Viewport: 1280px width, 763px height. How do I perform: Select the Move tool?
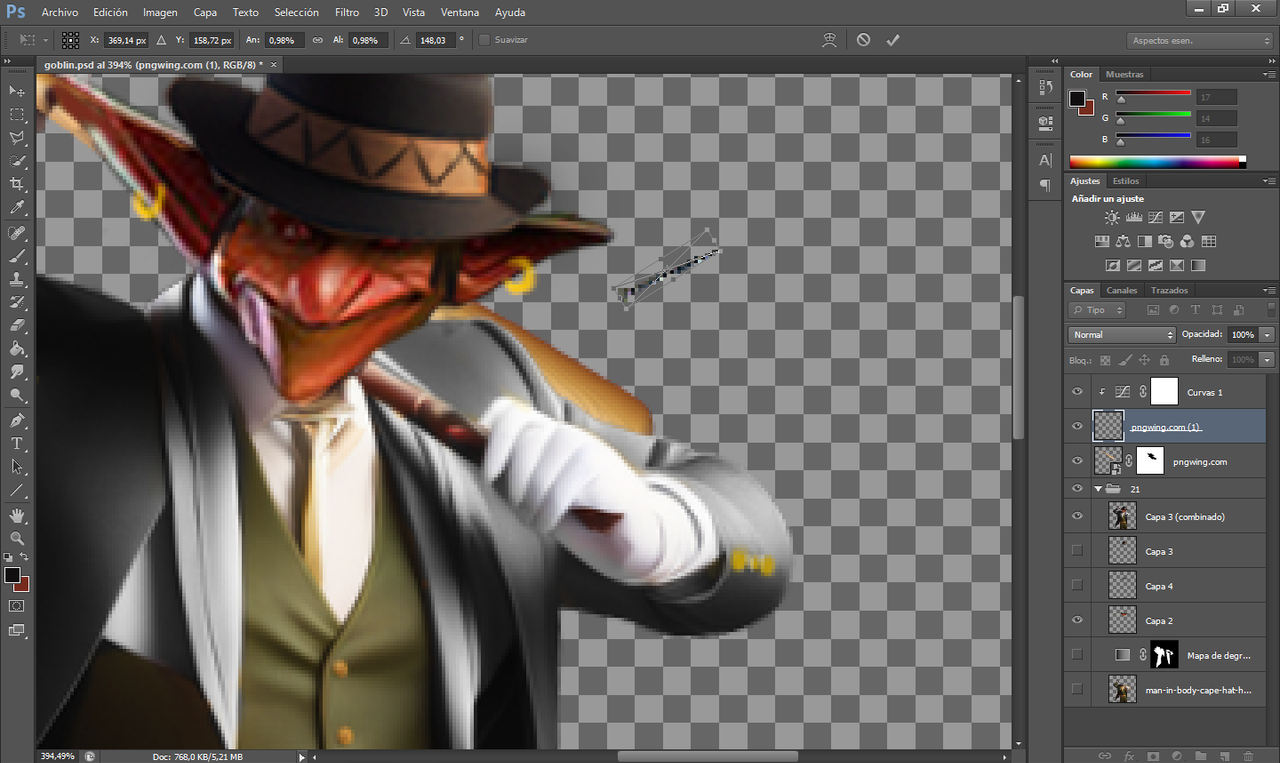tap(17, 92)
